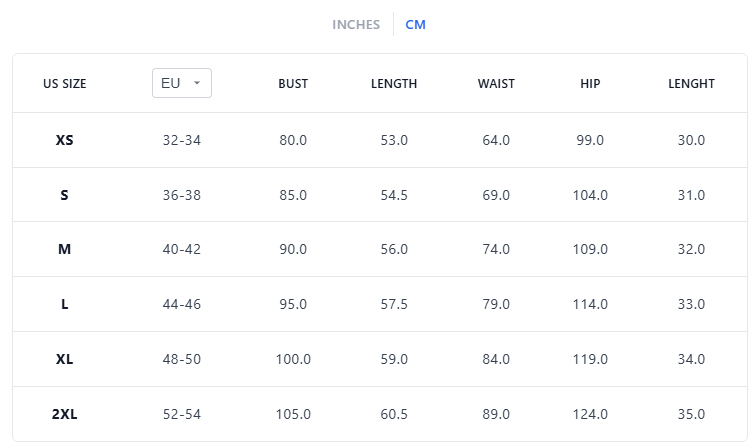752x447 pixels.
Task: Click the 124.0 hip value for 2XL
Action: 590,414
